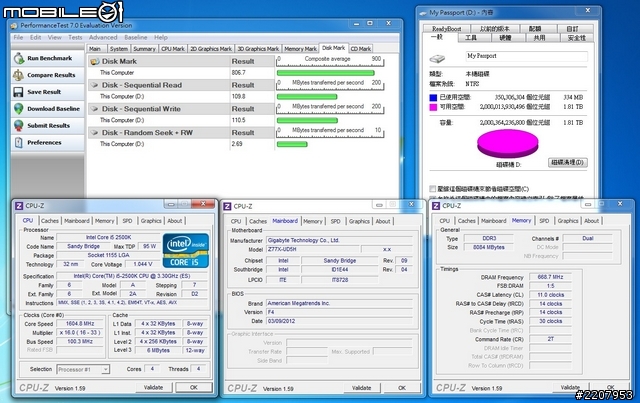Switch to the Summary tab in PerformanceTest
This screenshot has width=640, height=403.
(x=144, y=49)
